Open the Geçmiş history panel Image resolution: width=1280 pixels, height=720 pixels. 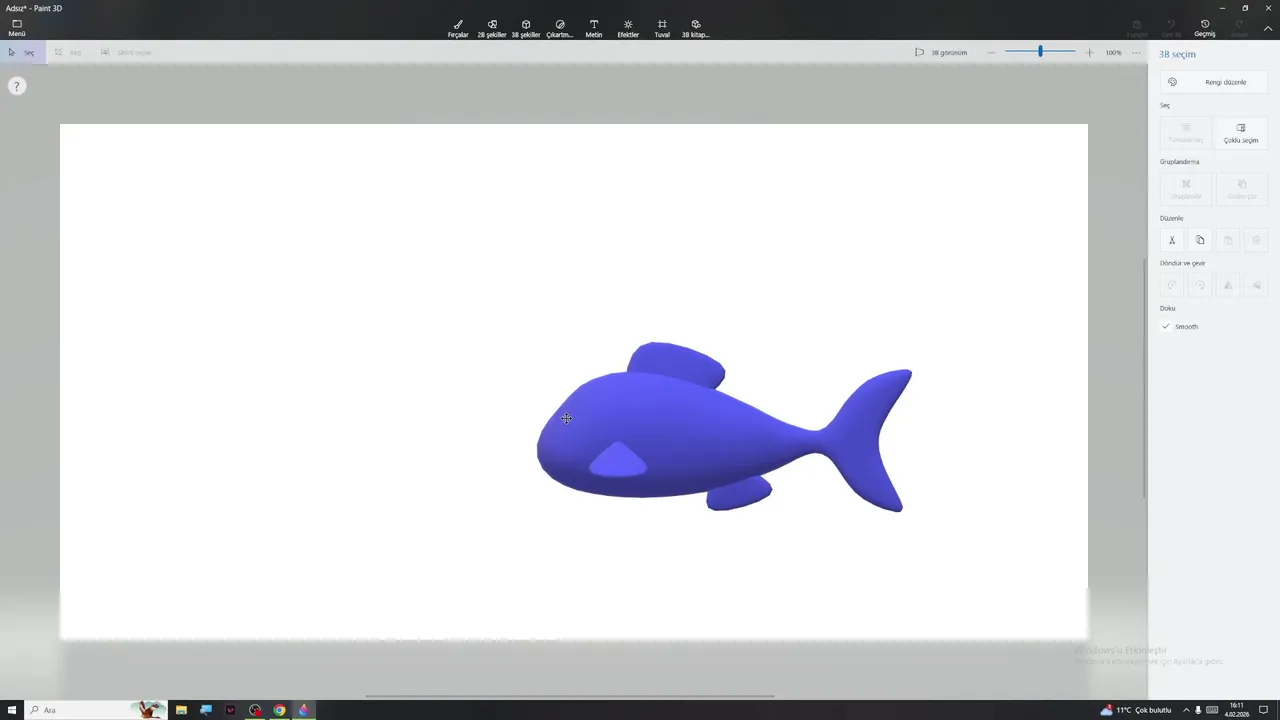(1205, 28)
